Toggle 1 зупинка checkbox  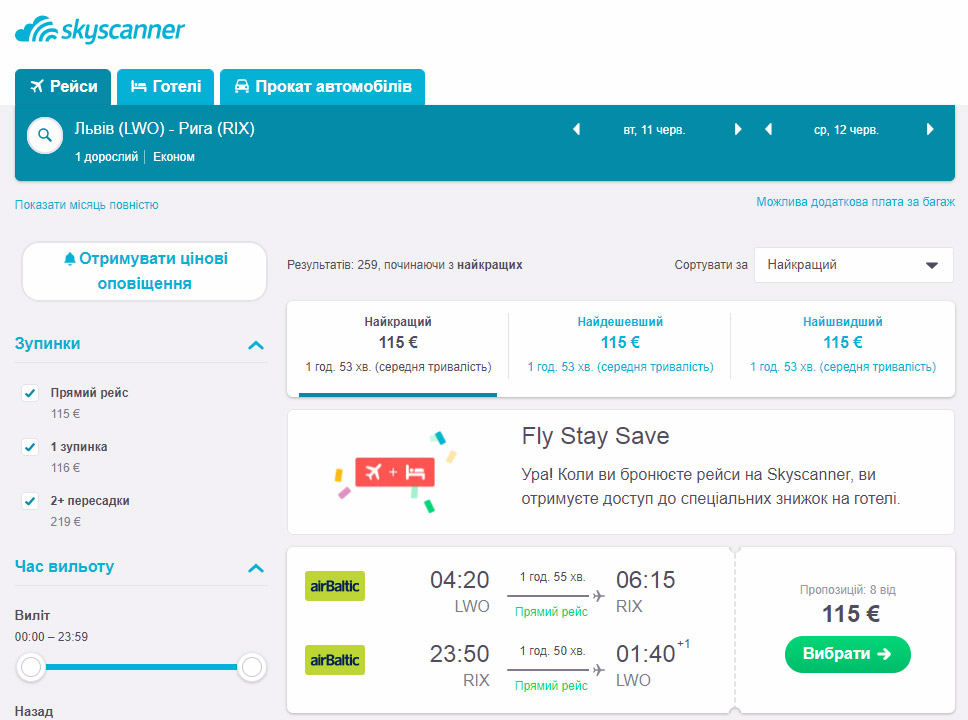coord(30,446)
